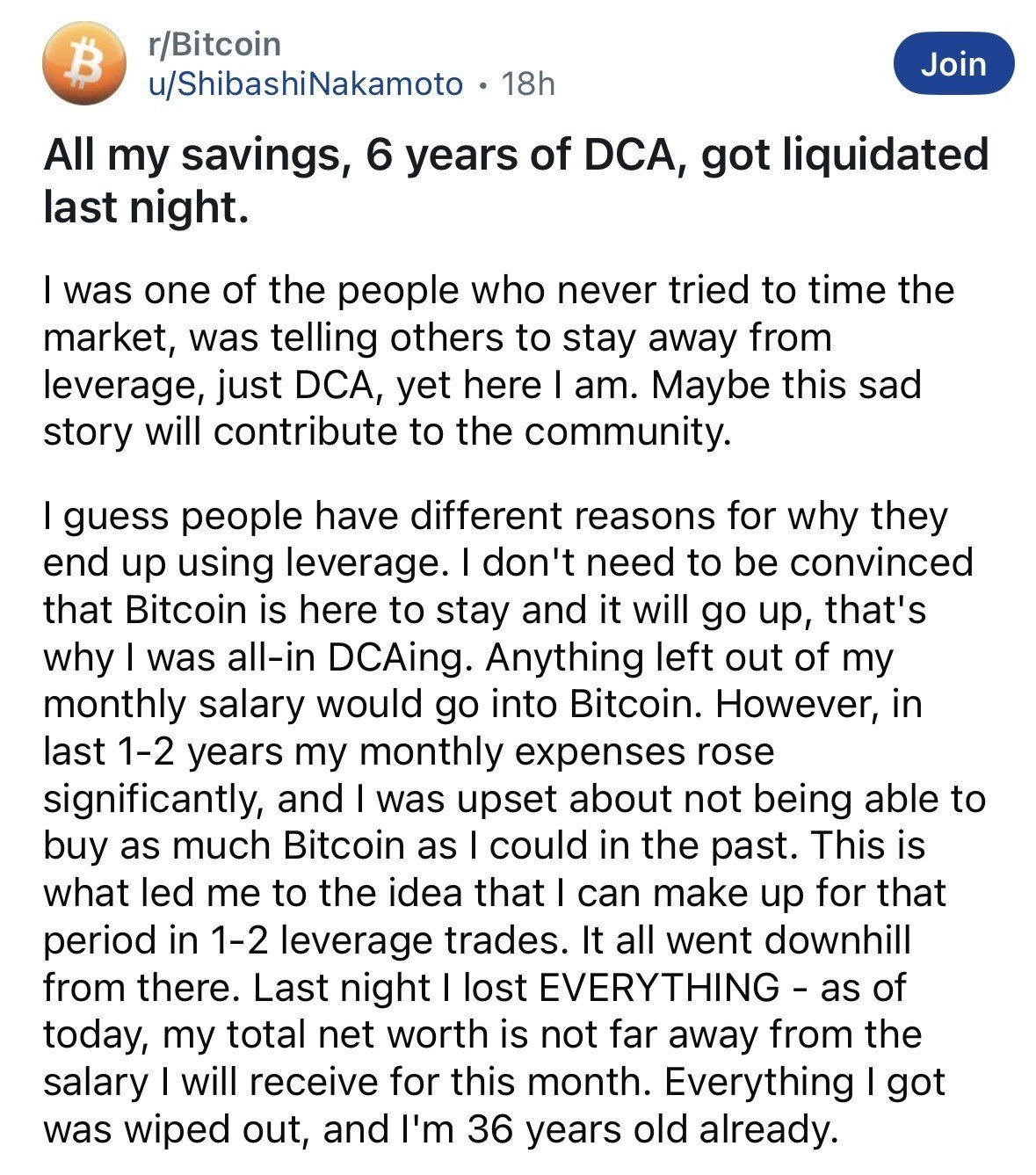Open u/ShibashiNakamoto's user profile

point(304,84)
